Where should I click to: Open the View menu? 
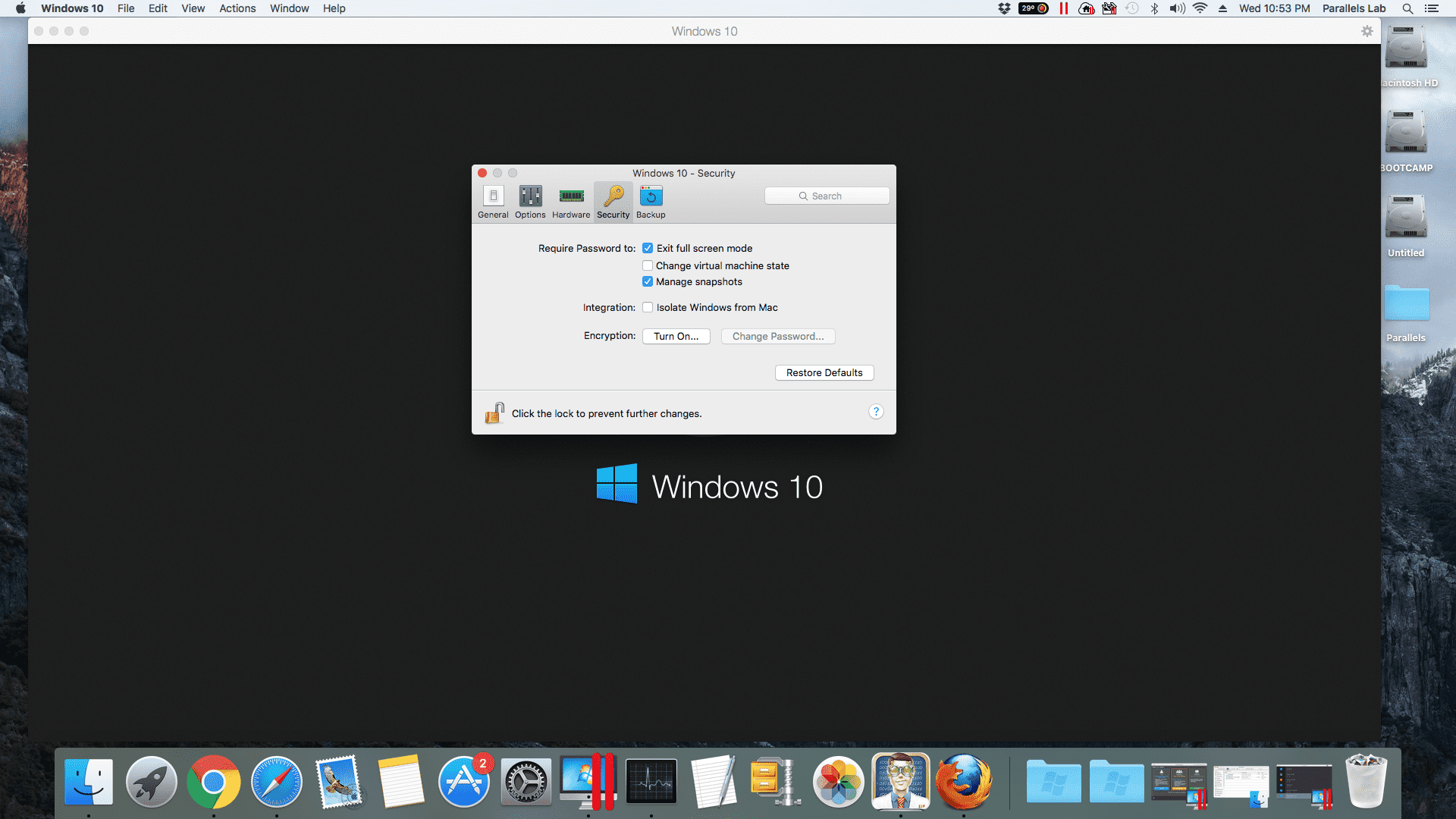coord(193,8)
